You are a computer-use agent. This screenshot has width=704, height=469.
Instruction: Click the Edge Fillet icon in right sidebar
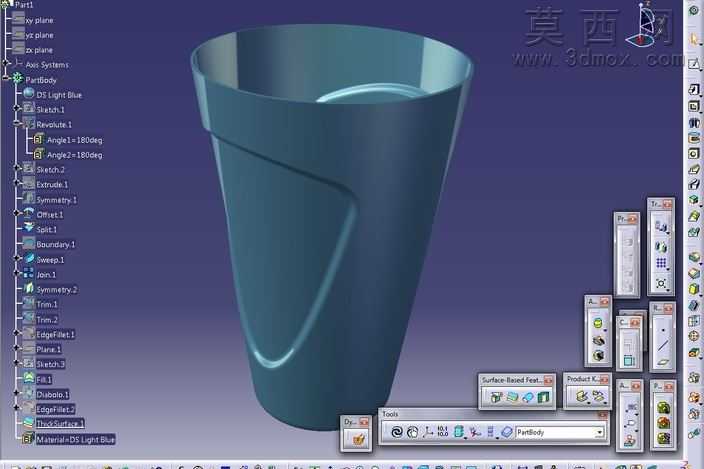694,258
